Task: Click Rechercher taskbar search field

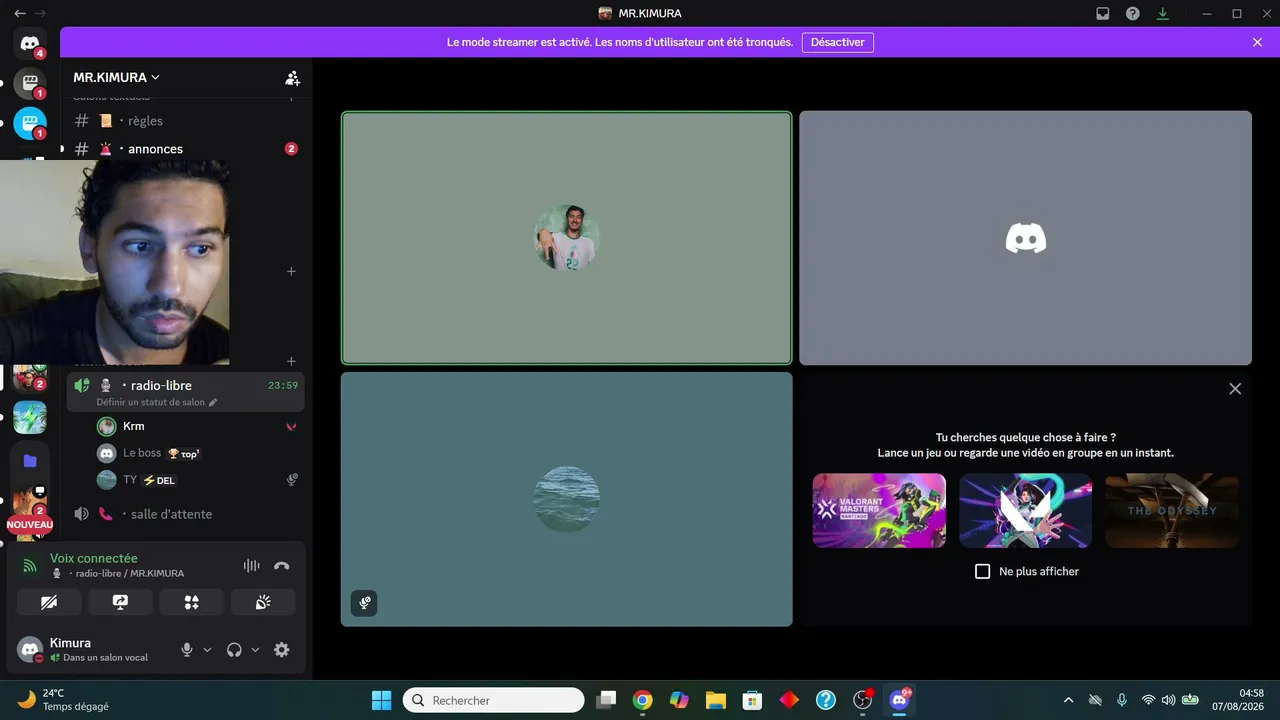Action: (494, 700)
